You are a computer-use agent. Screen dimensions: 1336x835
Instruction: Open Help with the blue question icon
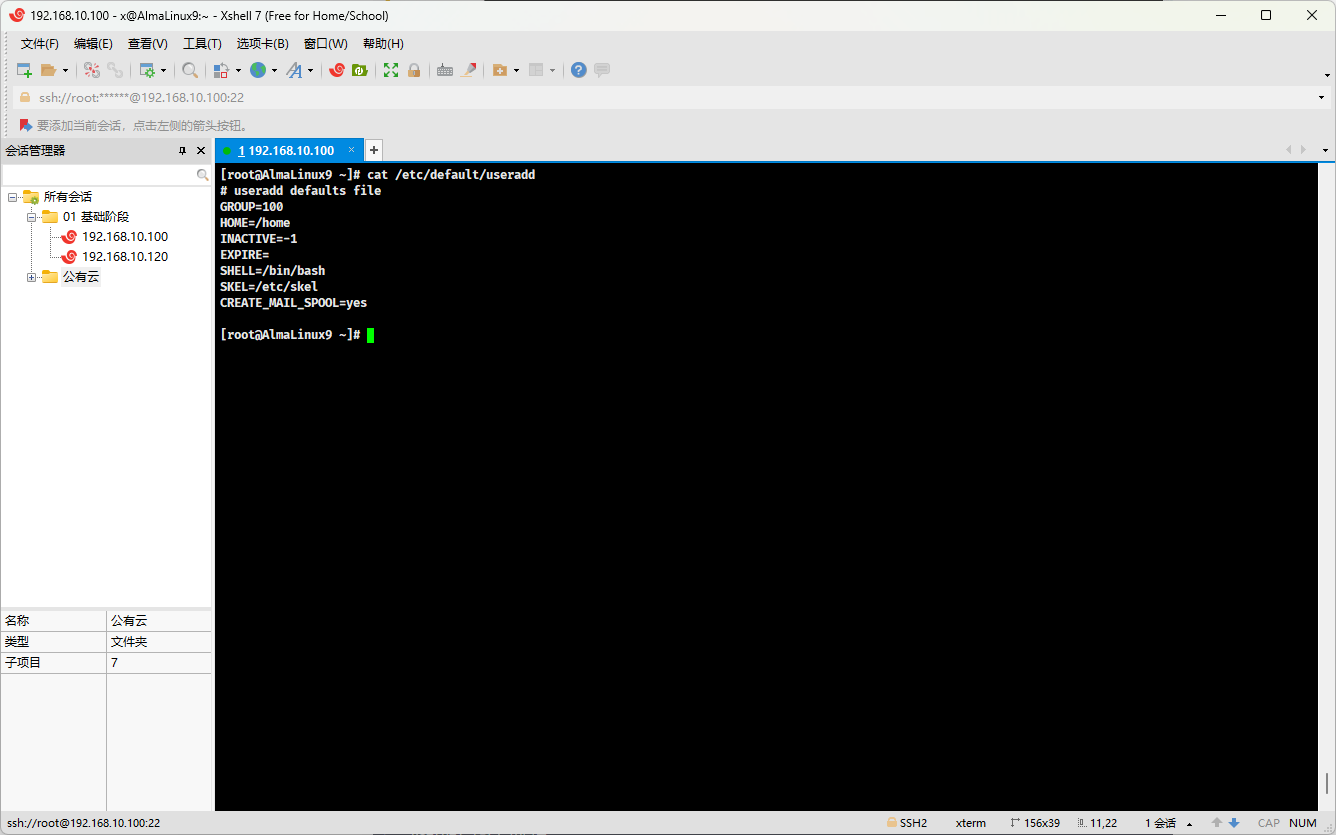coord(578,70)
